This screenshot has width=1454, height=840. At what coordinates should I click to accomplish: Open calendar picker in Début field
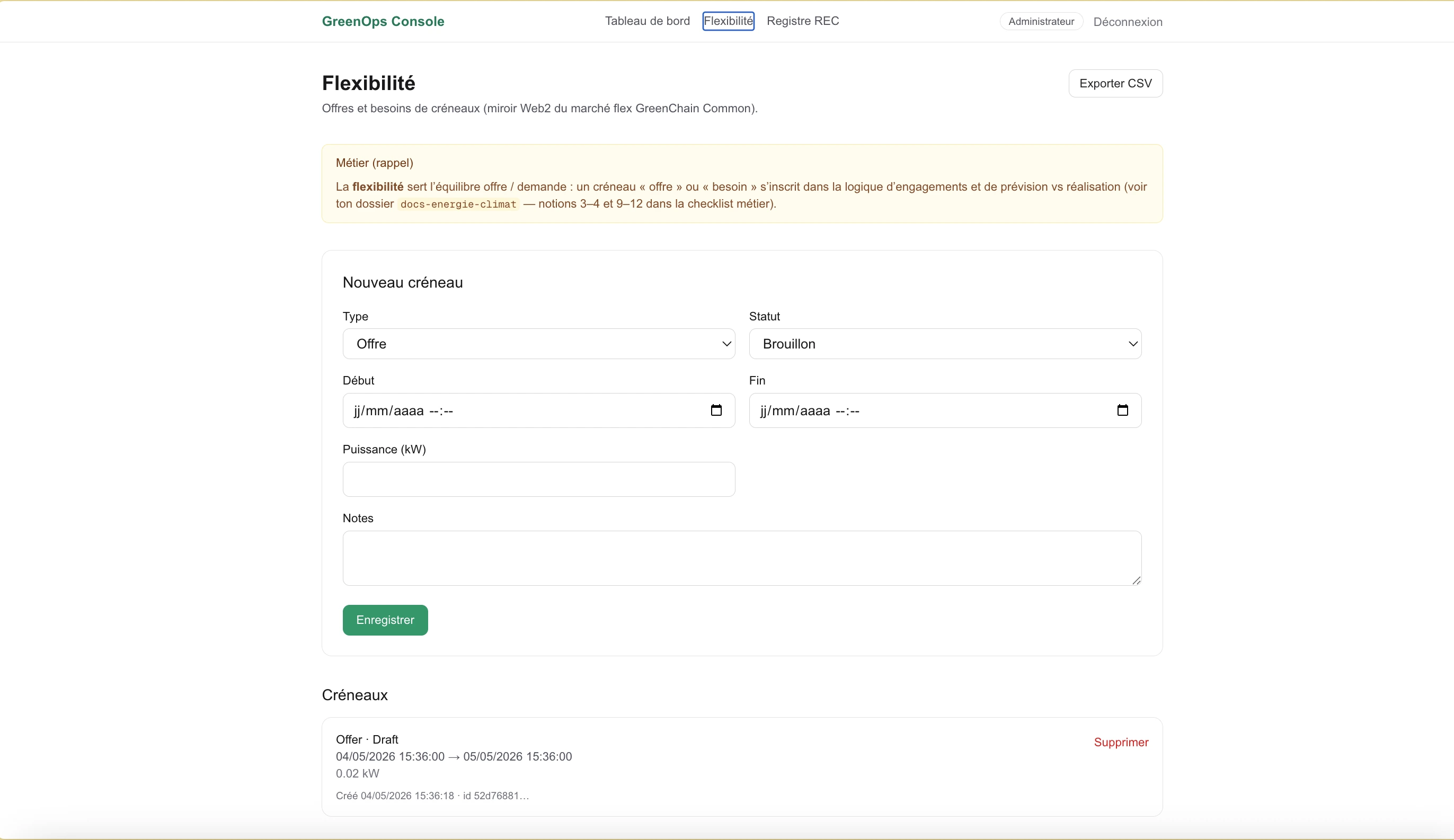(716, 410)
